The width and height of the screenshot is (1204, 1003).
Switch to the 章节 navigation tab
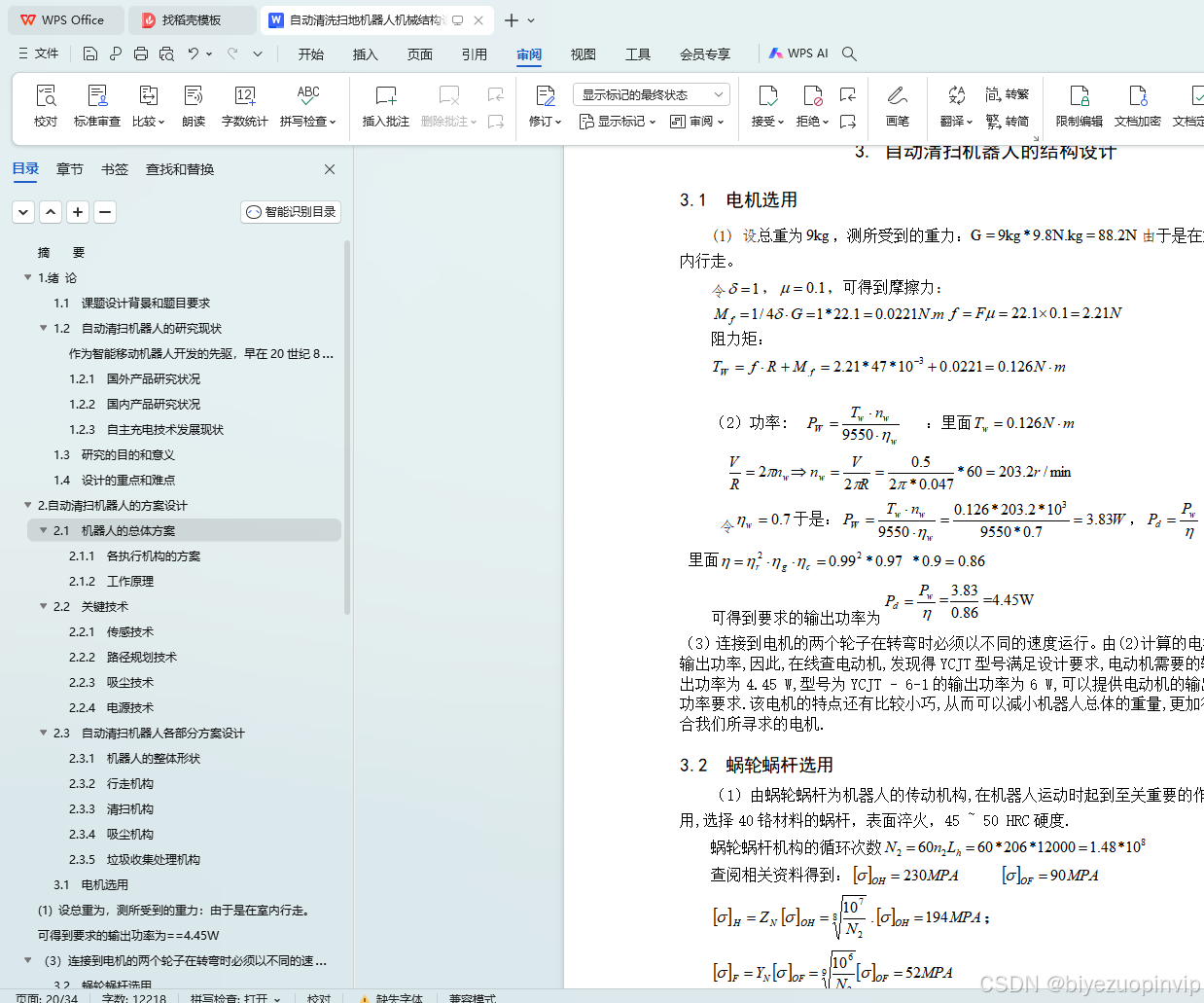70,169
